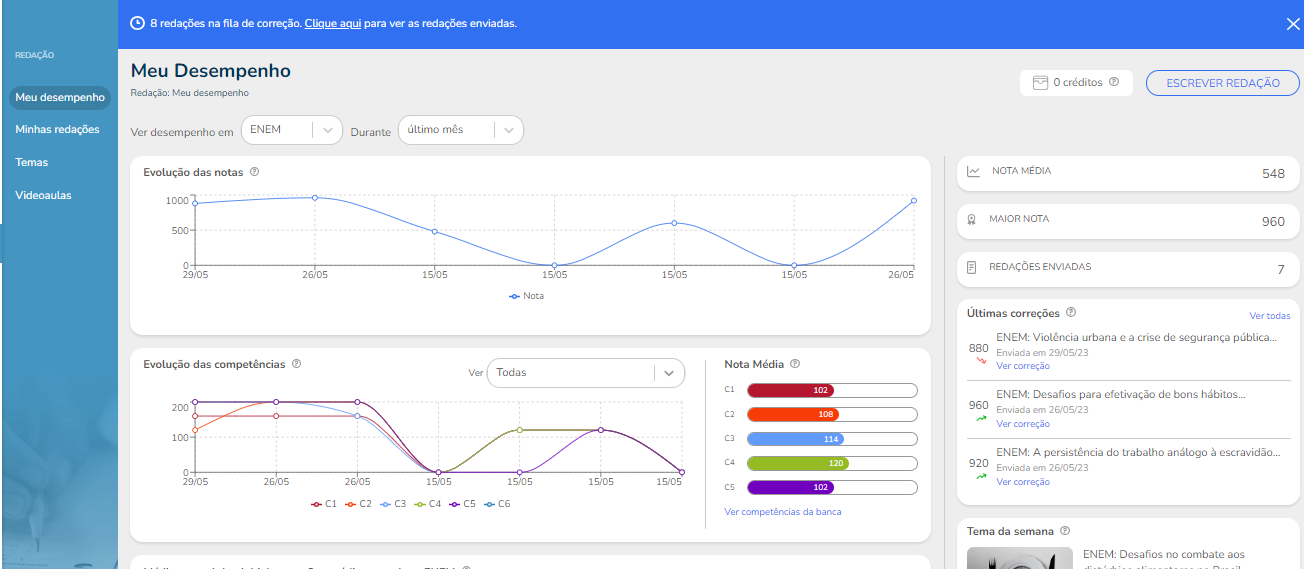
Task: Show help for Evolução das competências
Action: pos(296,364)
